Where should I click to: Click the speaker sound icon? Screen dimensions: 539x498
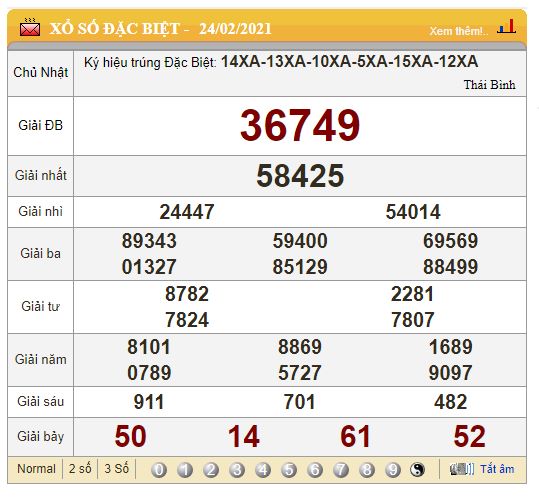tap(462, 469)
